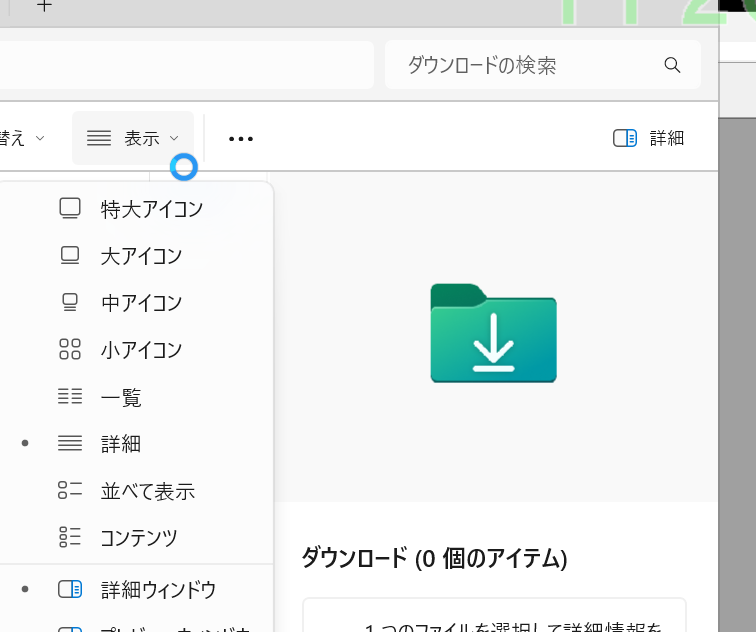The image size is (756, 632).
Task: Click the file selection info card text
Action: pos(510,625)
